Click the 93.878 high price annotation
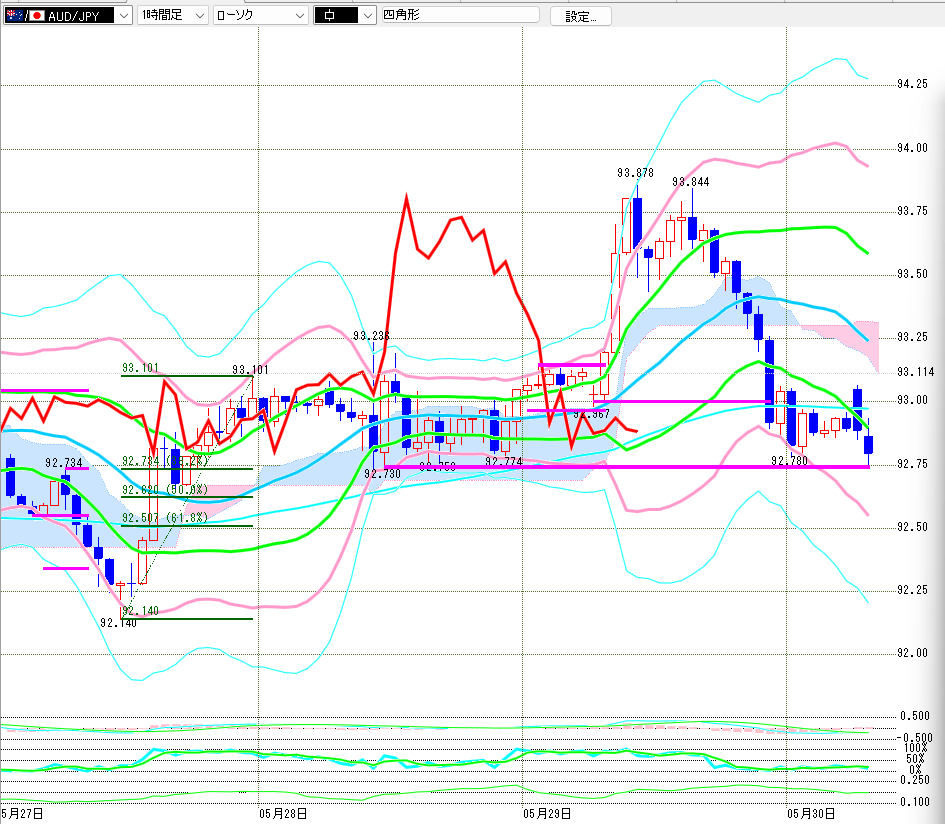The image size is (945, 824). pos(635,173)
